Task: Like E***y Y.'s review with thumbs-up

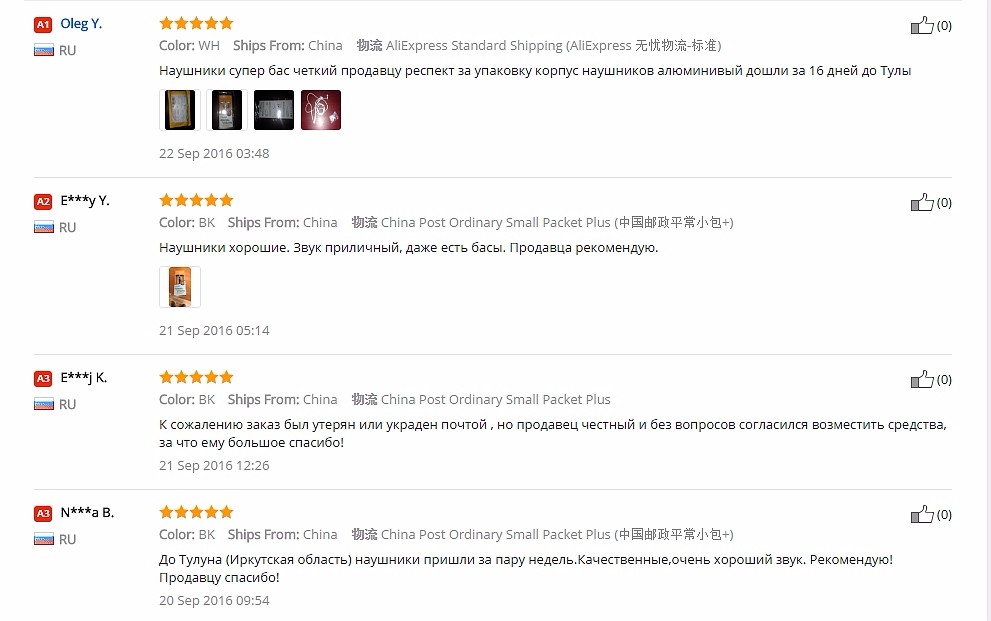Action: (x=921, y=202)
